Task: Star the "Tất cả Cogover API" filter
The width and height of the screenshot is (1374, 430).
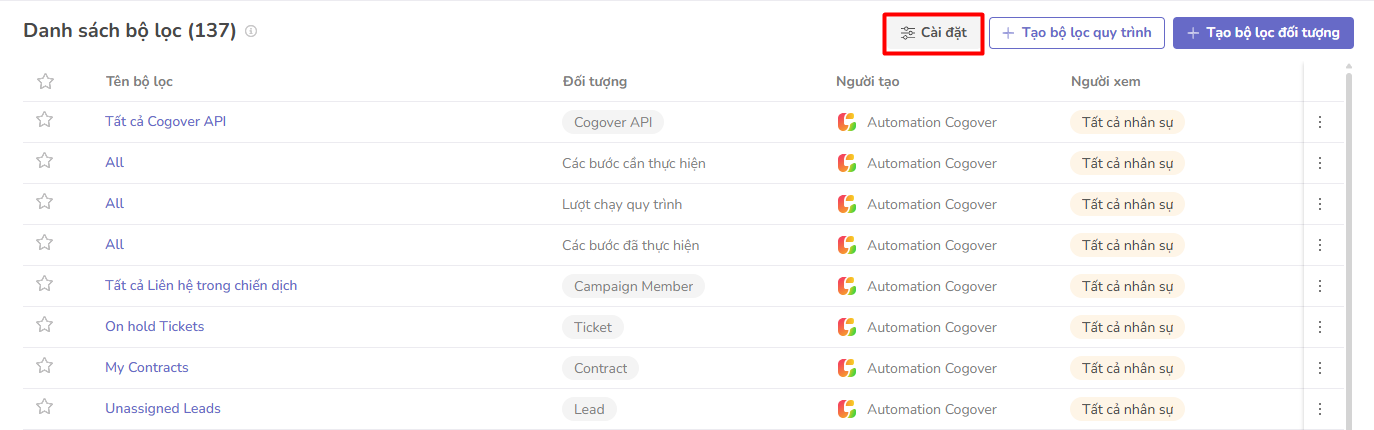Action: (44, 120)
